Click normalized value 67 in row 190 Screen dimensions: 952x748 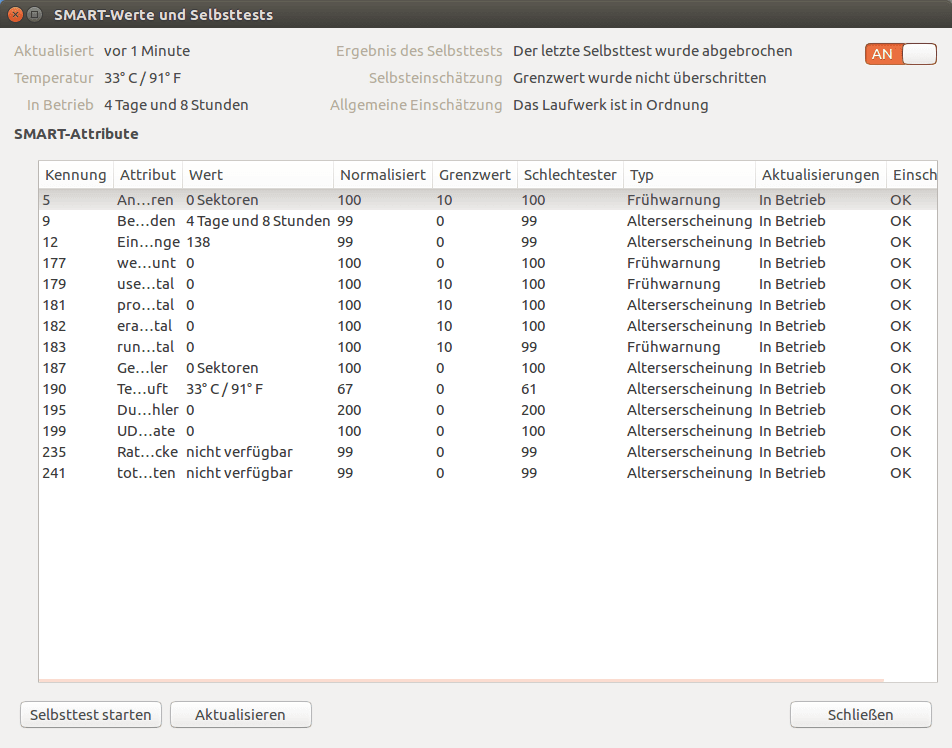[345, 389]
